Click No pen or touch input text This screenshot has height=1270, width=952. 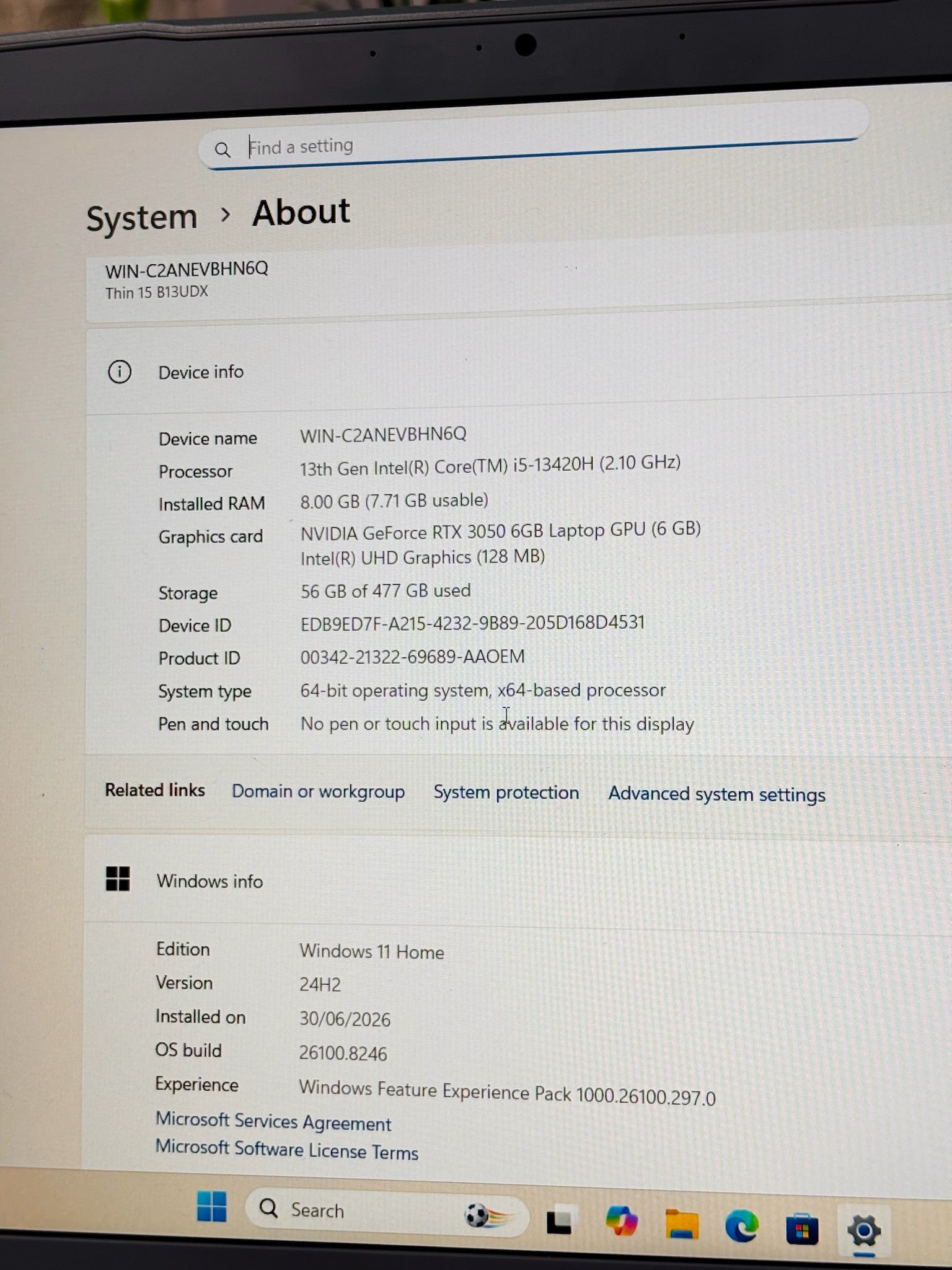497,724
